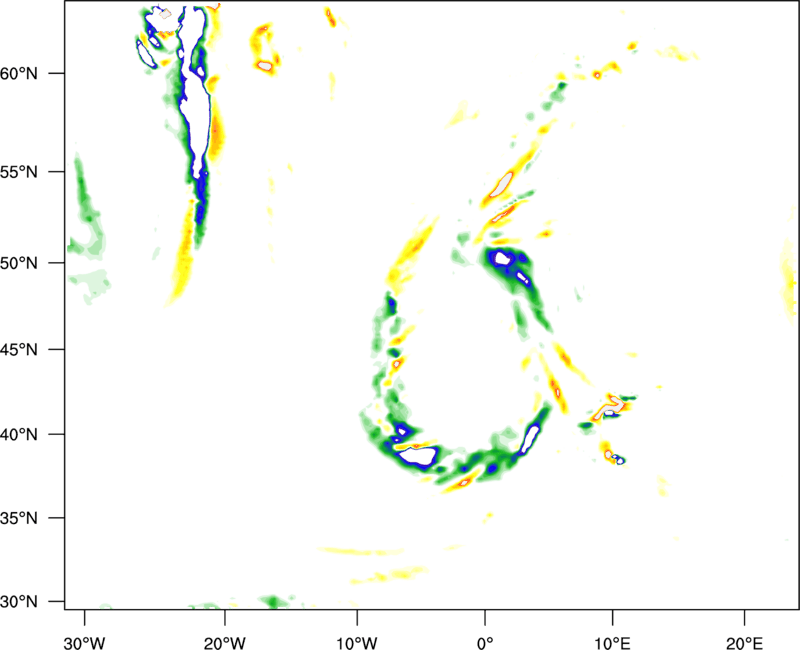
Task: Click the 50°N latitude label
Action: [19, 263]
